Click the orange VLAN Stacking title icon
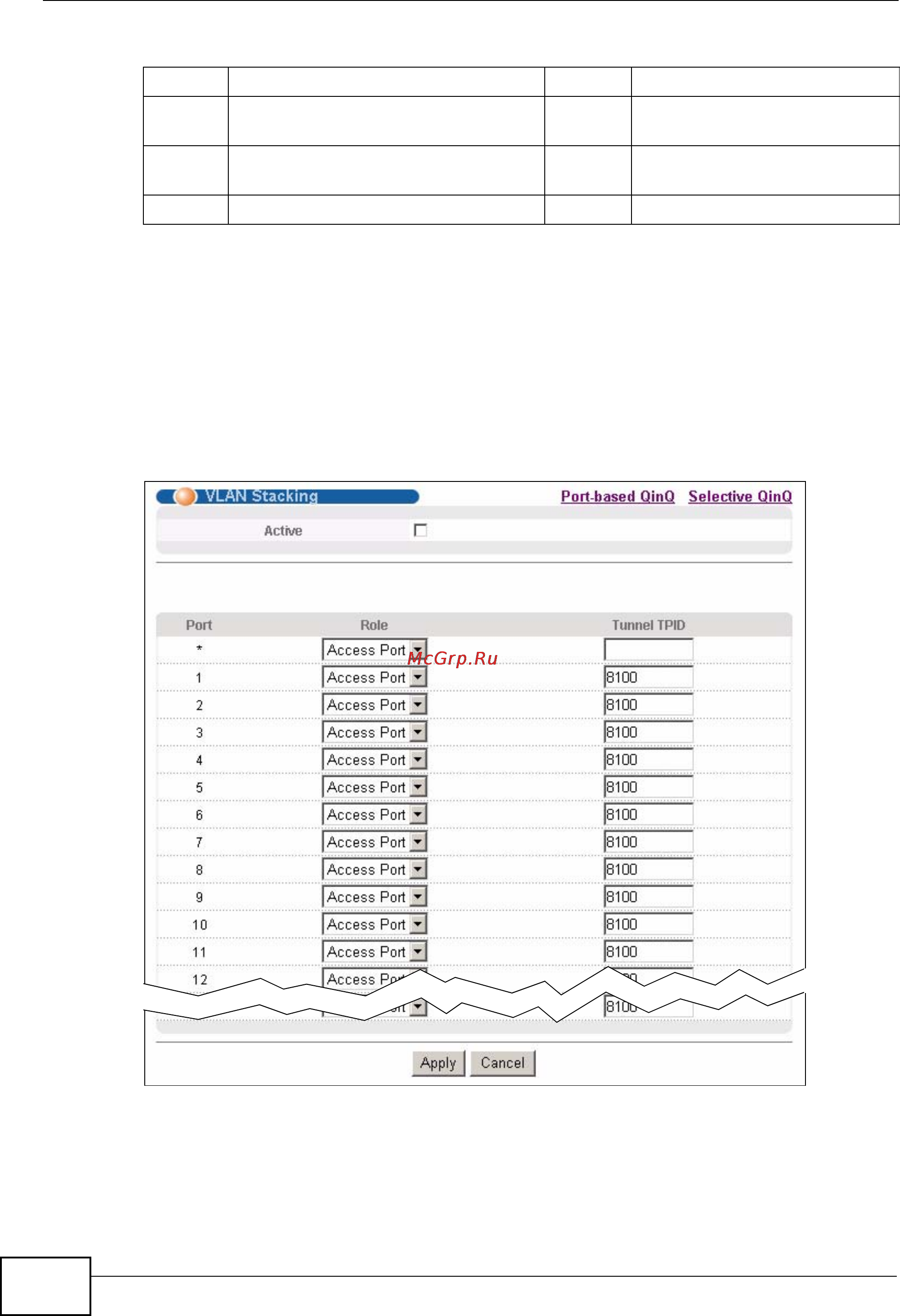Viewport: 900px width, 1316px height. tap(185, 497)
